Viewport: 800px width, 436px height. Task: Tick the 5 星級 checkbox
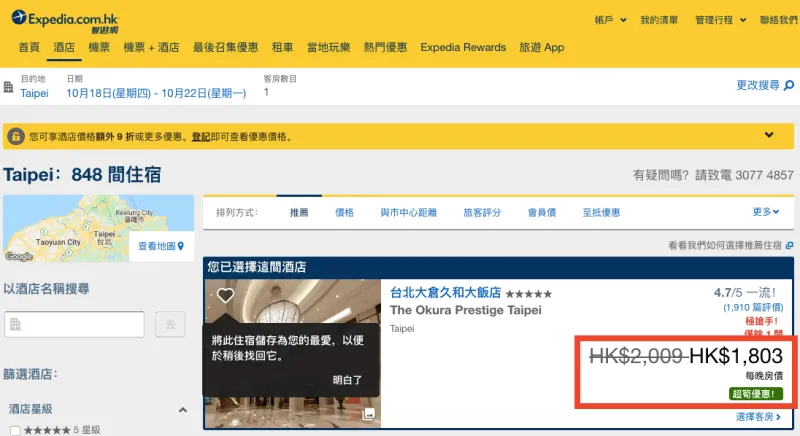pyautogui.click(x=15, y=430)
